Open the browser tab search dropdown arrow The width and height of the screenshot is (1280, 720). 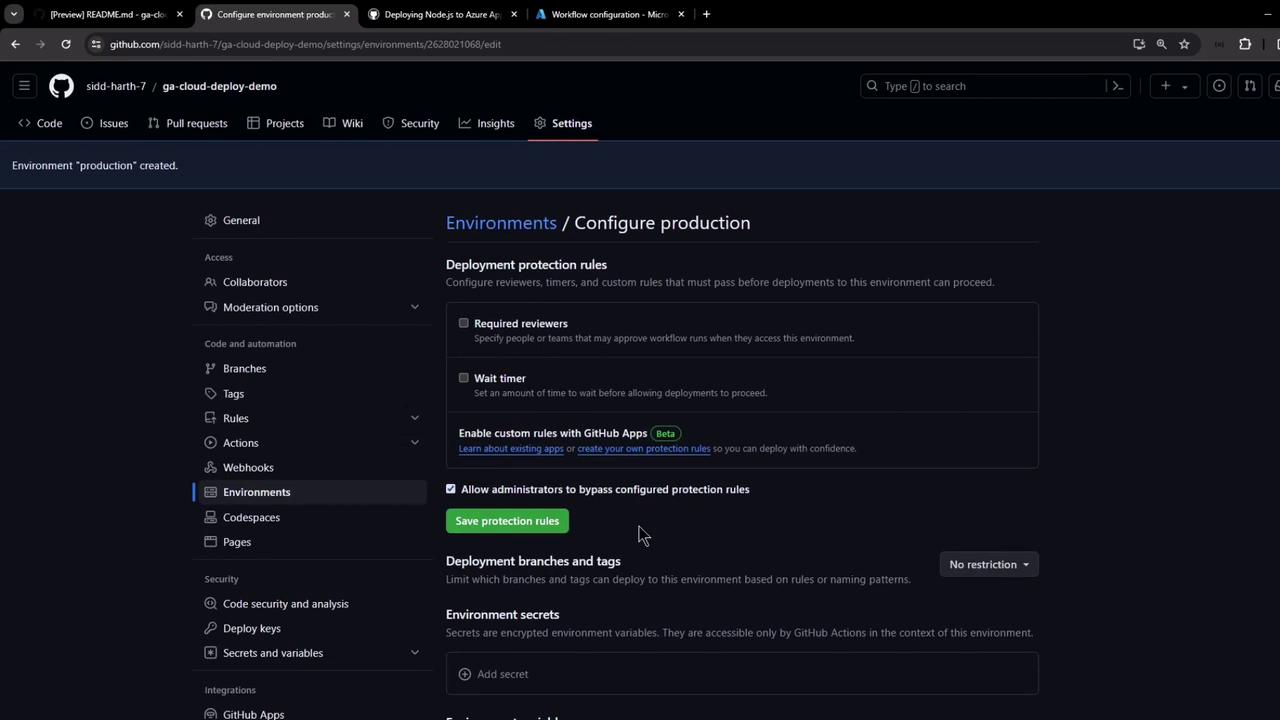13,14
